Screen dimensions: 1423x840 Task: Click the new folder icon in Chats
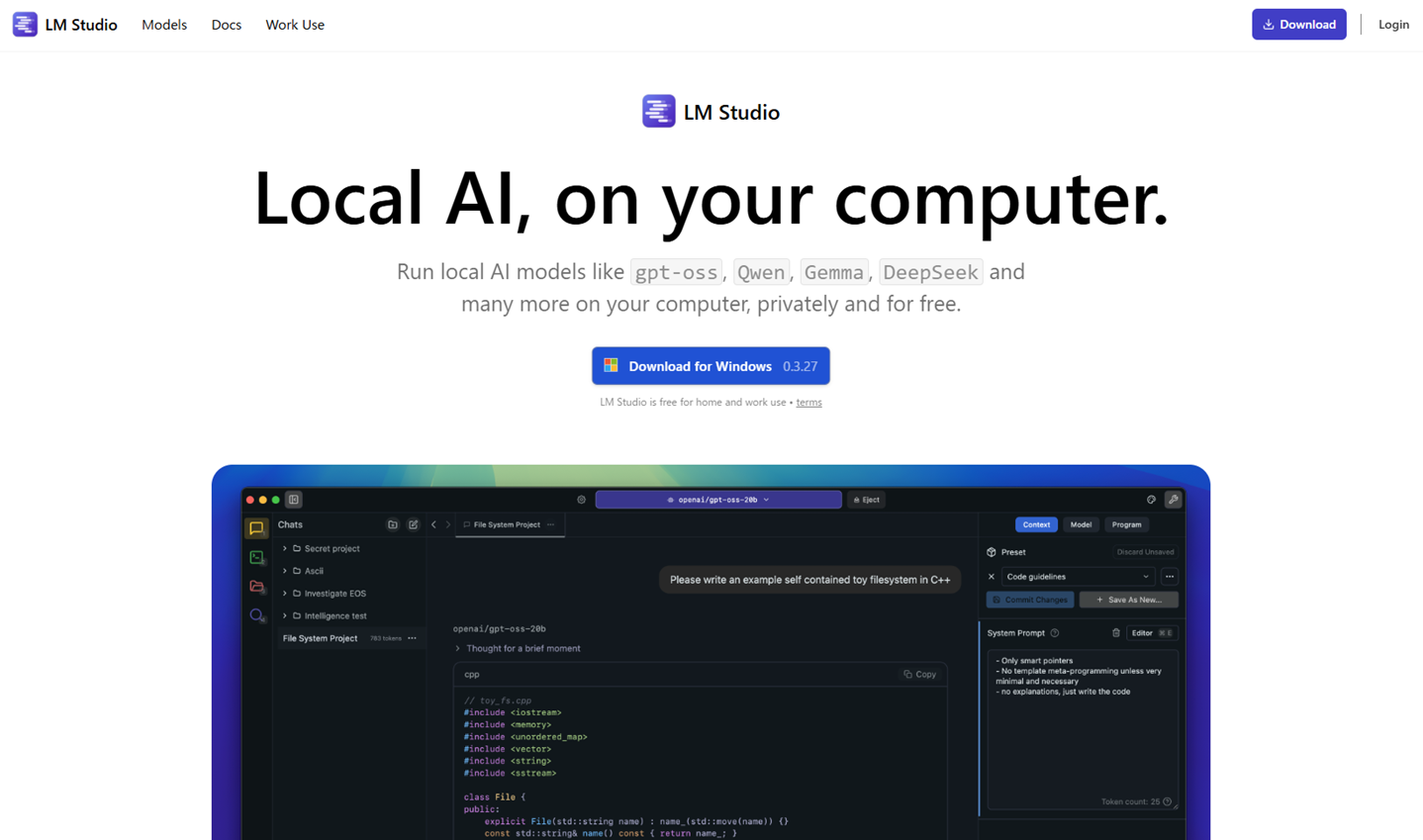(x=393, y=525)
